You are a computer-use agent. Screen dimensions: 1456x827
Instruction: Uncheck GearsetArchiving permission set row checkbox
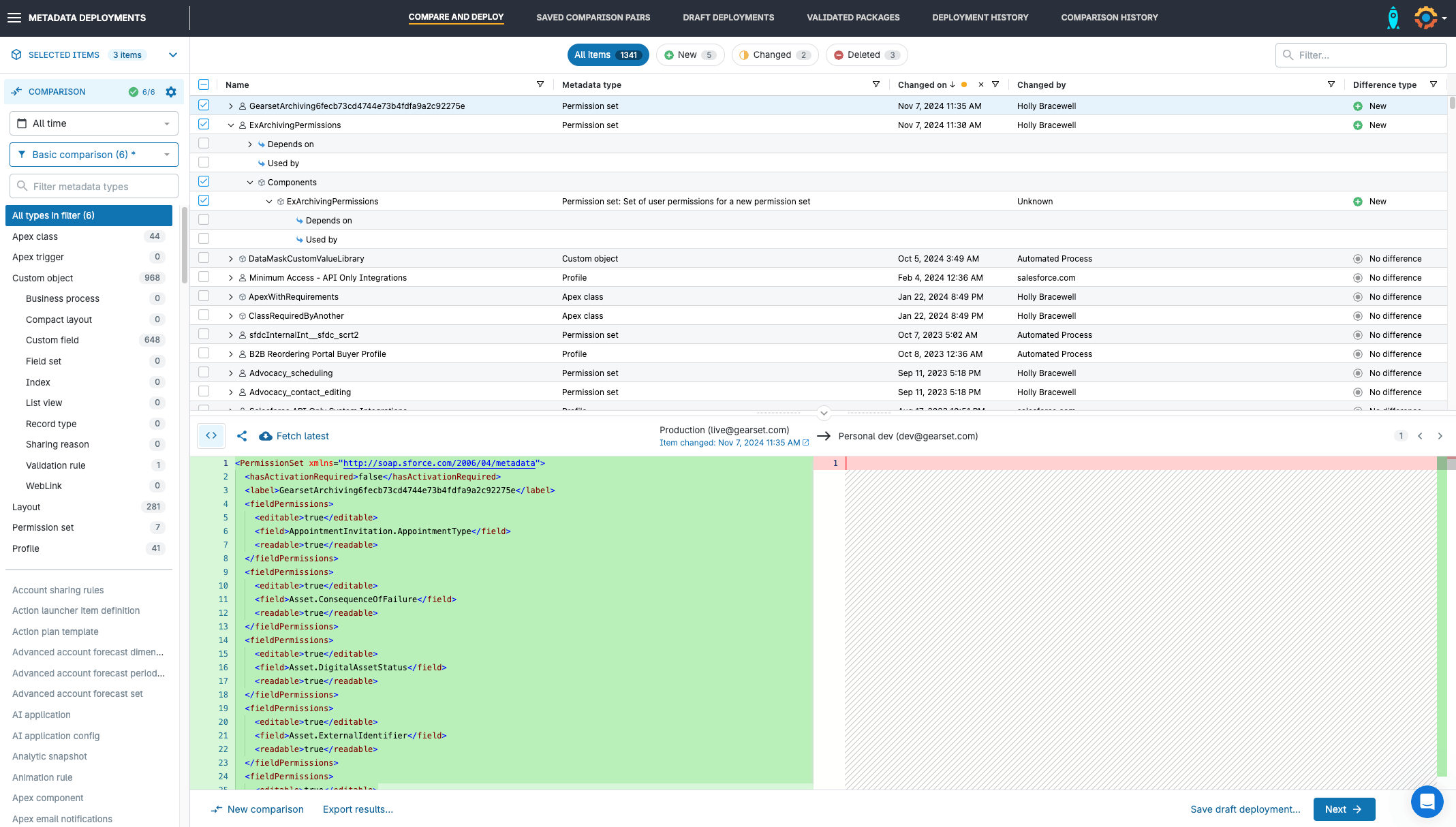coord(204,106)
